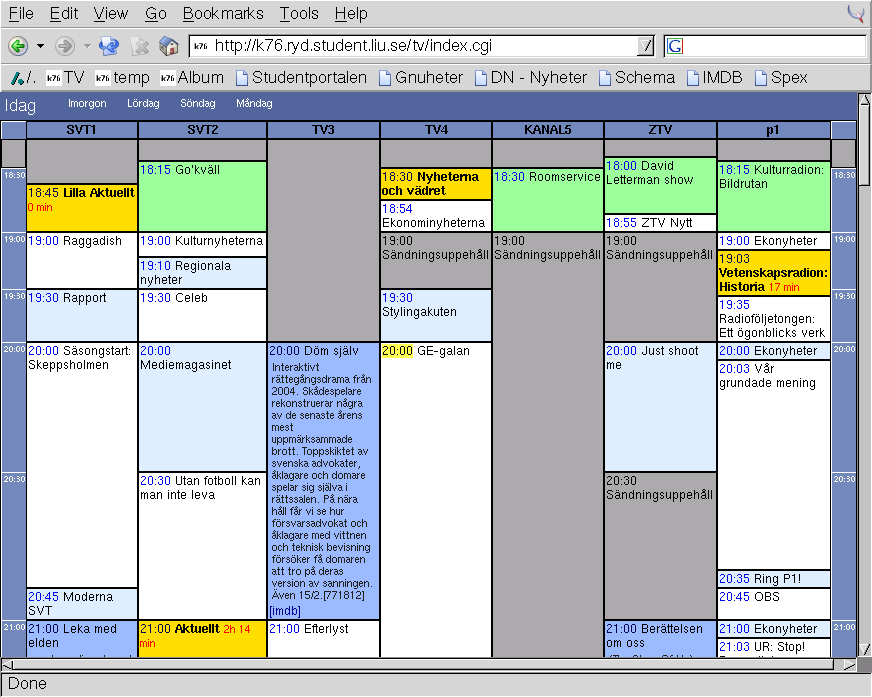Open the Studentportalen bookmark
872x697 pixels.
click(x=301, y=78)
